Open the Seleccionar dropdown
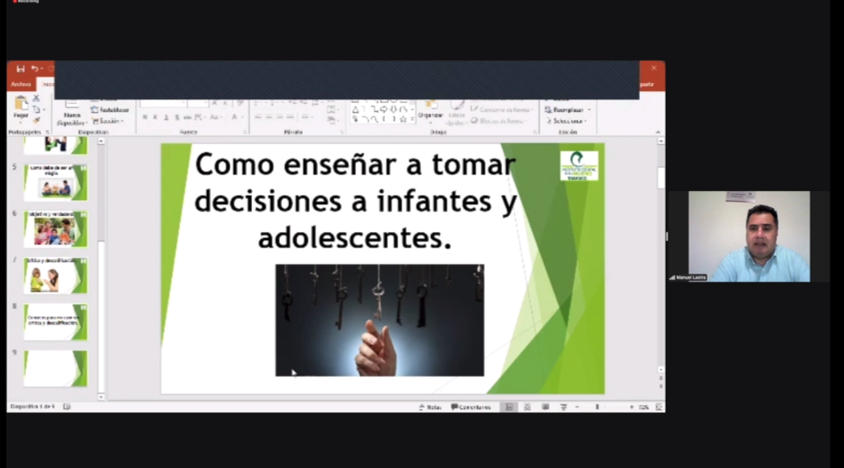 566,121
